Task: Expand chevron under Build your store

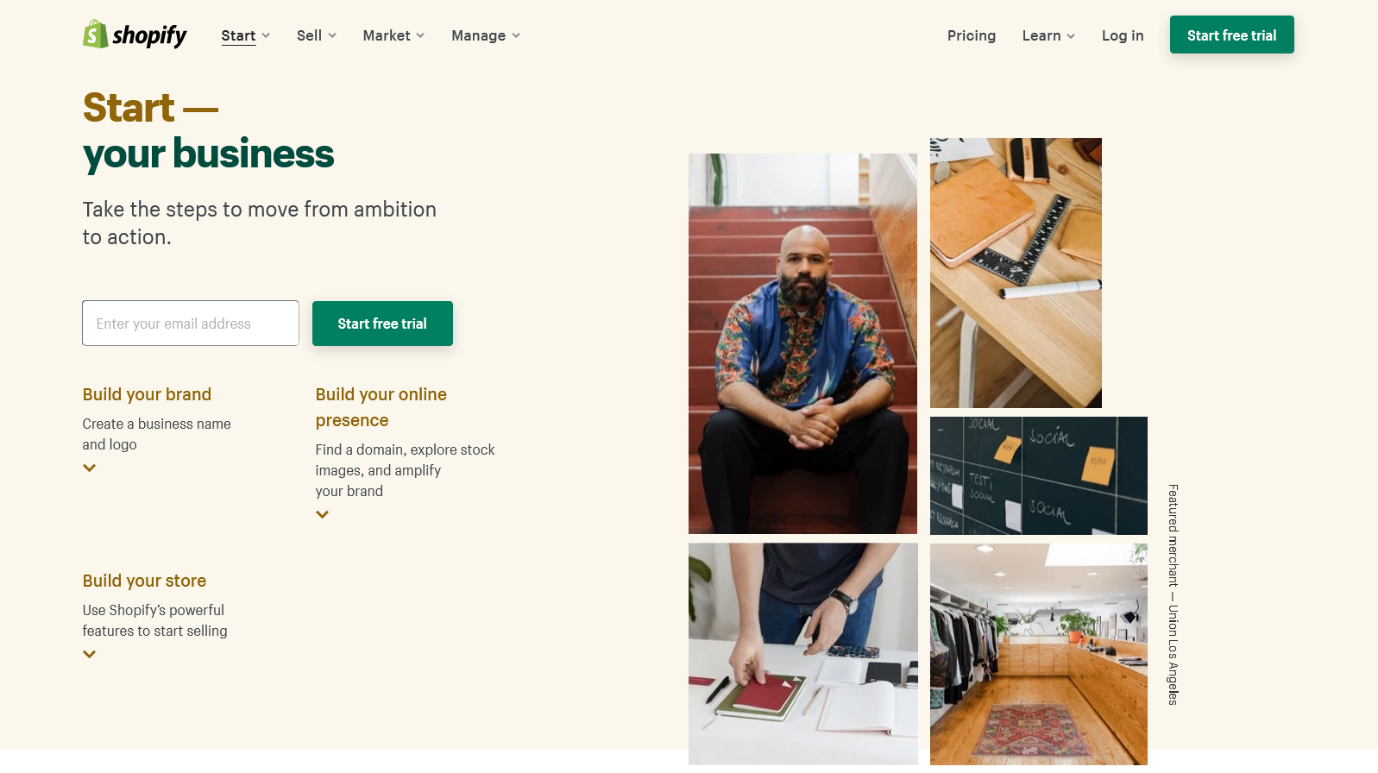Action: pyautogui.click(x=90, y=654)
